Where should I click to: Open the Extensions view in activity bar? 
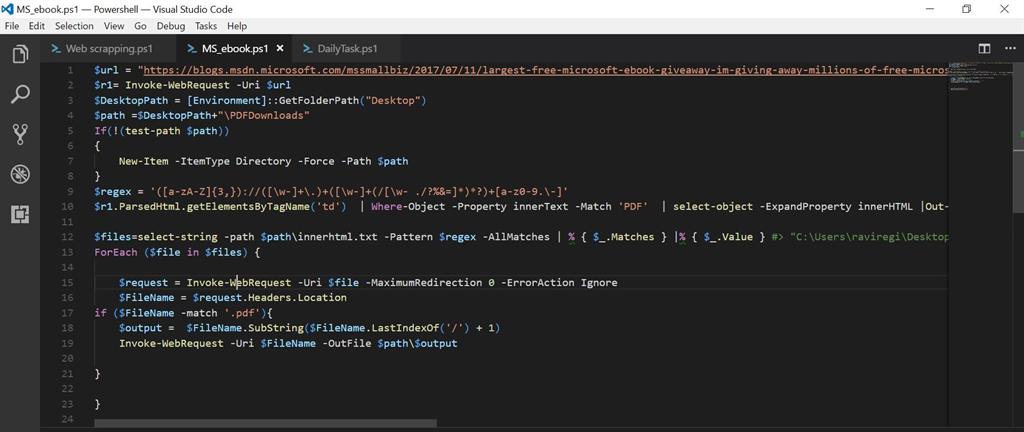tap(20, 215)
